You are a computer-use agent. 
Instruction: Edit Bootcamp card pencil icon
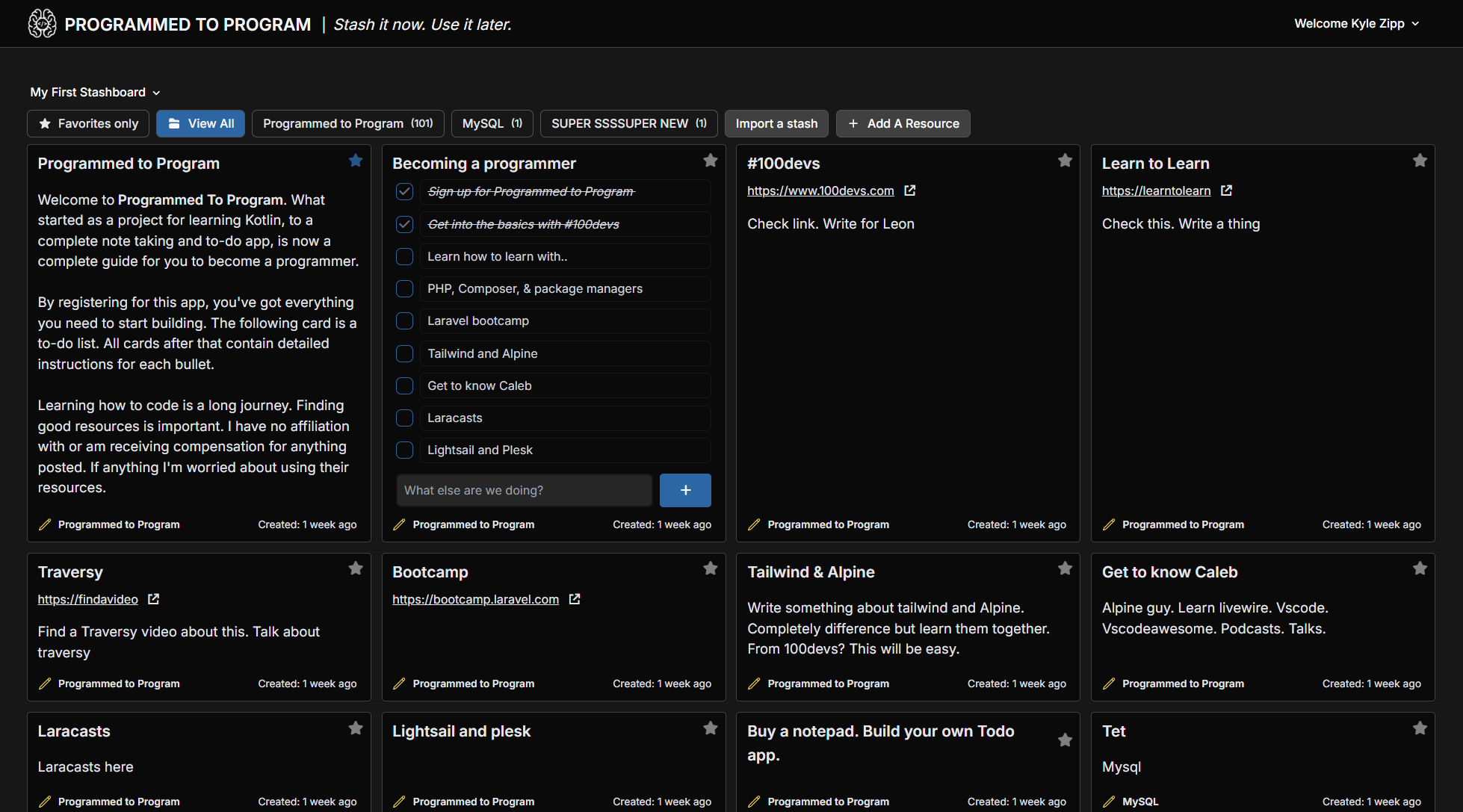(399, 684)
